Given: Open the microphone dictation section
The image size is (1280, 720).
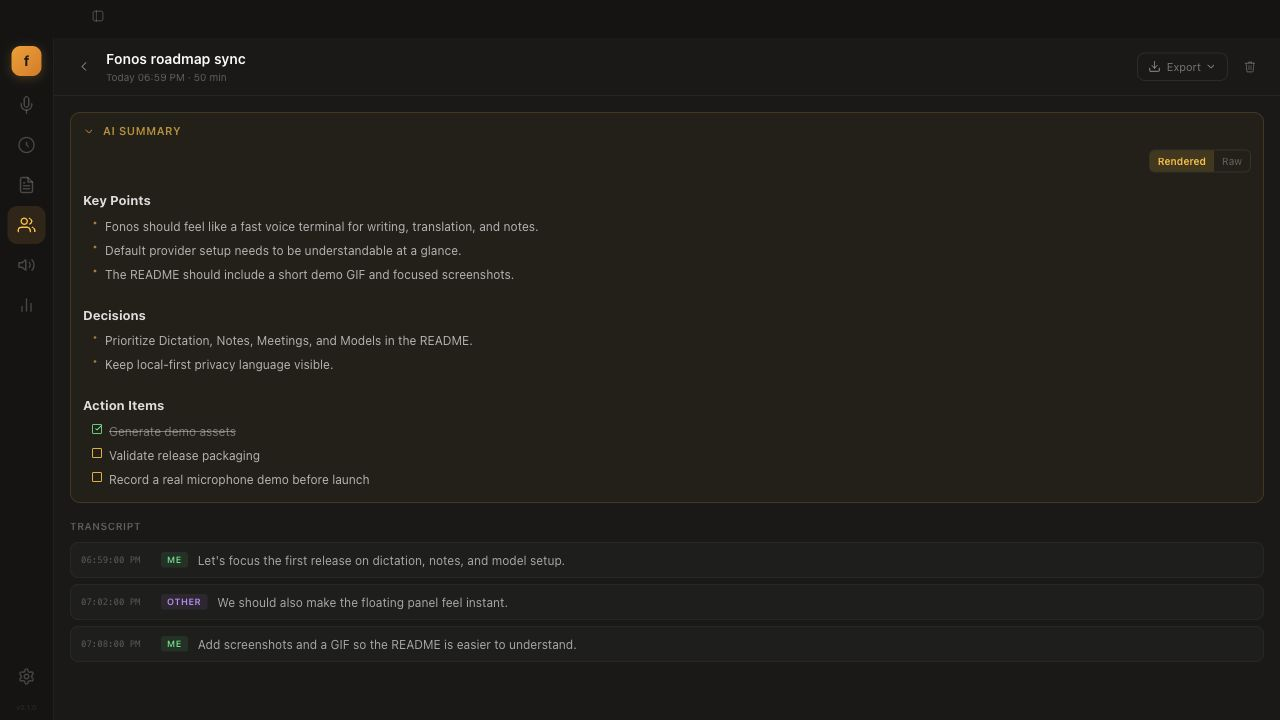Looking at the screenshot, I should pyautogui.click(x=26, y=105).
